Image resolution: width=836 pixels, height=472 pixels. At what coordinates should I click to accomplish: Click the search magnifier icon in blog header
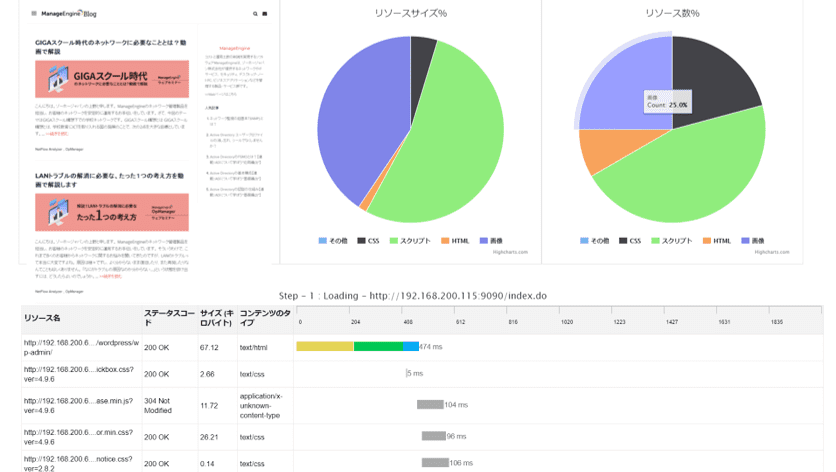pyautogui.click(x=255, y=14)
